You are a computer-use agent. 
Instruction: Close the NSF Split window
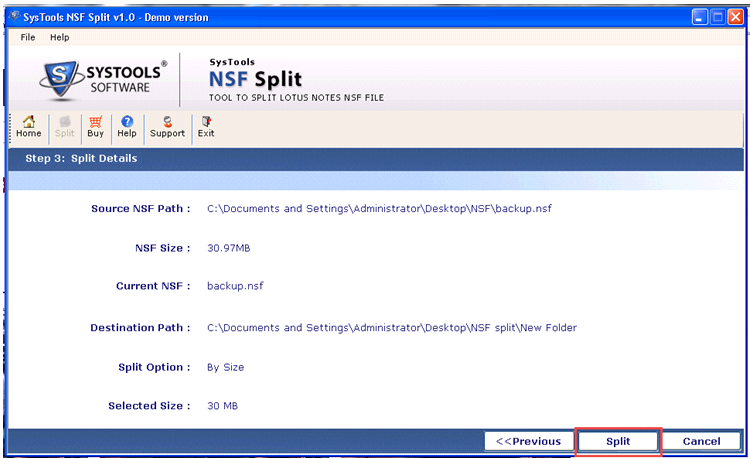click(736, 18)
